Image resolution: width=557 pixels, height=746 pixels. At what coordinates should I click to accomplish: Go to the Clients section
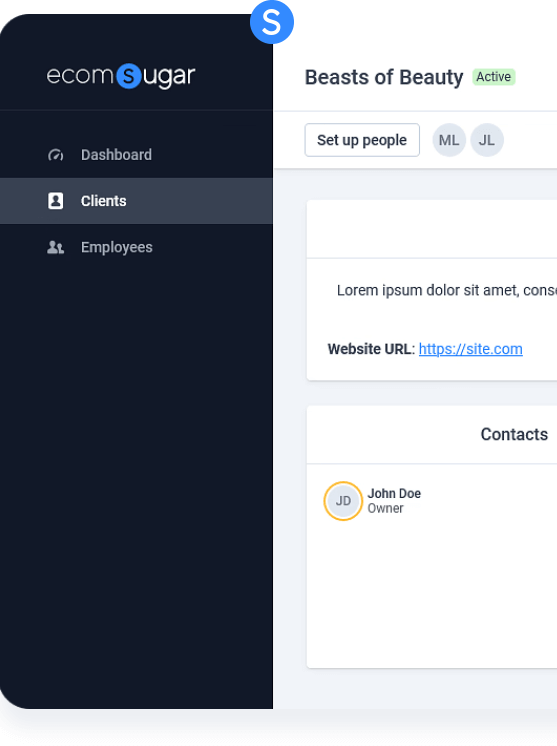tap(137, 201)
